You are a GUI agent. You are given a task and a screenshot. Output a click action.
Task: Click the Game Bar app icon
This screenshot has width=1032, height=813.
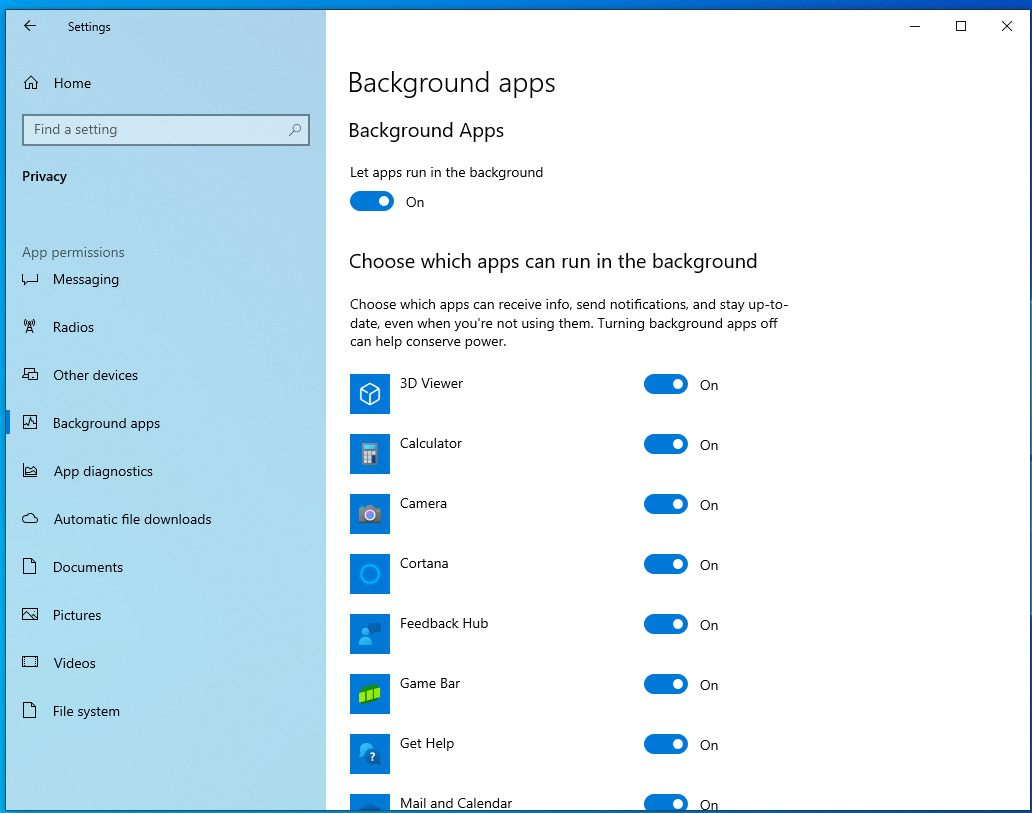pyautogui.click(x=370, y=693)
